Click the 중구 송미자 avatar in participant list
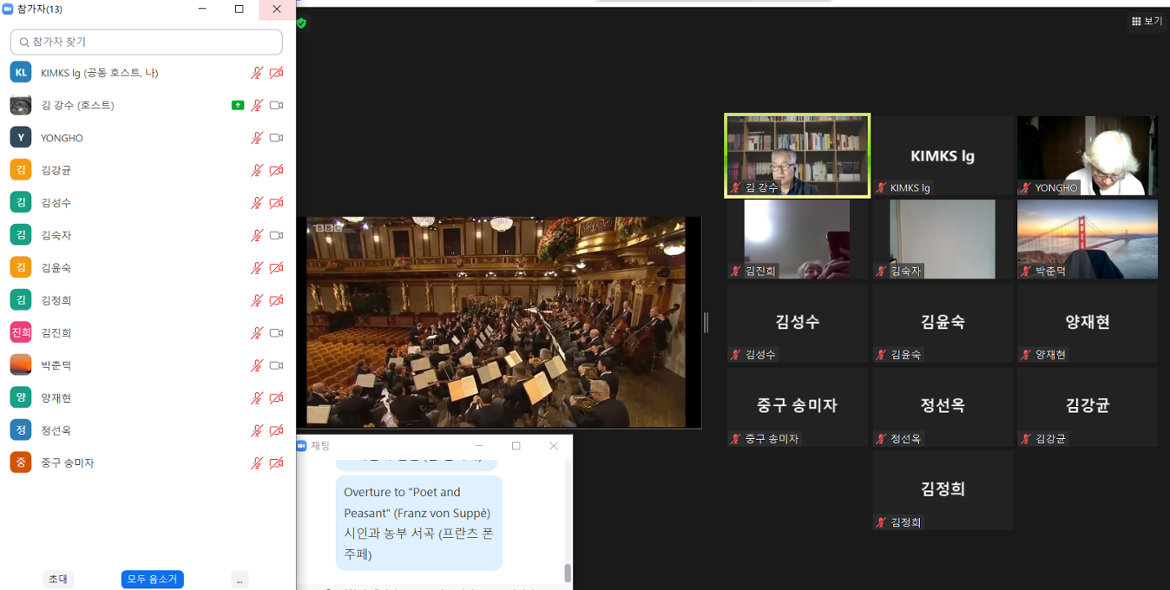The width and height of the screenshot is (1170, 590). coord(20,463)
